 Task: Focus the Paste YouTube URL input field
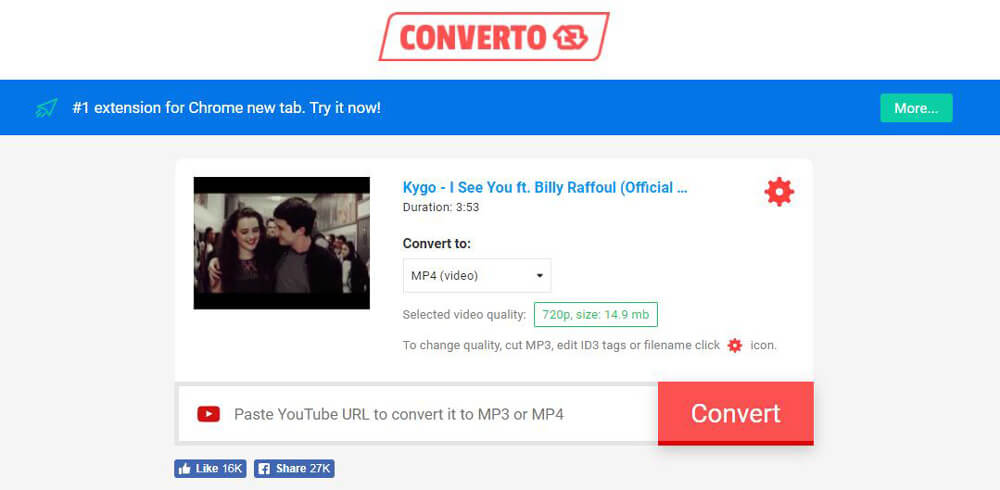418,414
